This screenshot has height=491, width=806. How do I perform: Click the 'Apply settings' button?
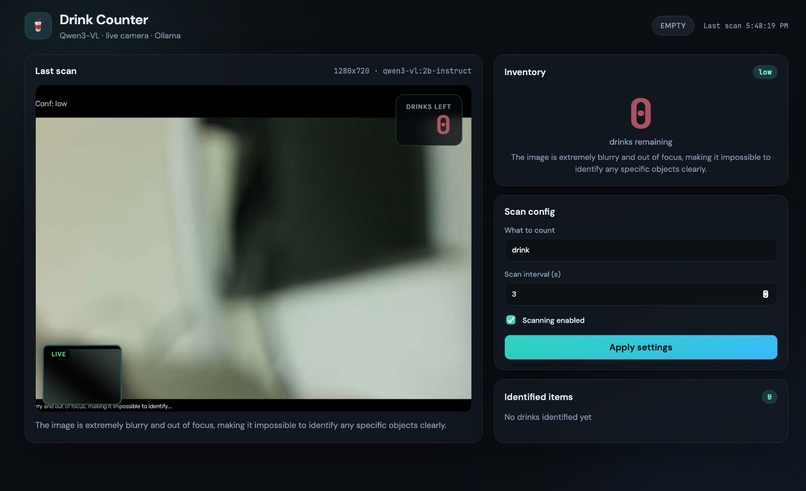[x=640, y=347]
